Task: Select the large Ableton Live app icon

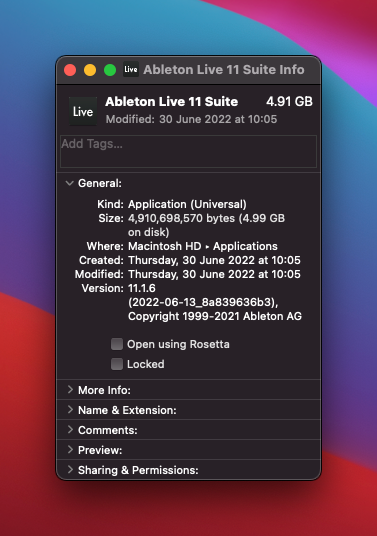Action: tap(83, 111)
